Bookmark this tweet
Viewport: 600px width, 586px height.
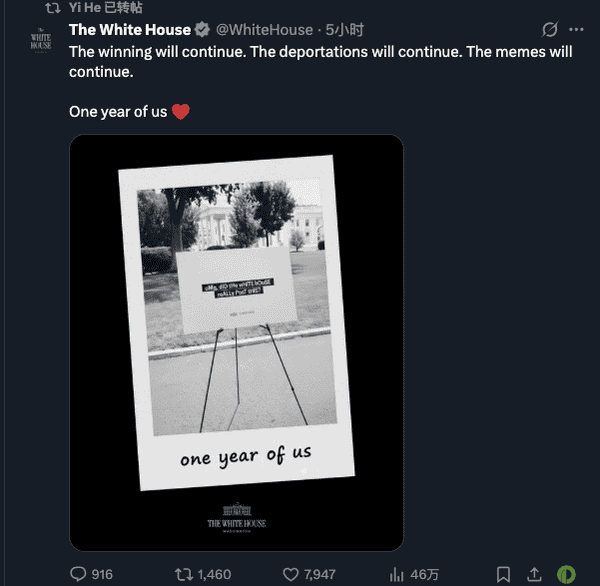(x=504, y=574)
